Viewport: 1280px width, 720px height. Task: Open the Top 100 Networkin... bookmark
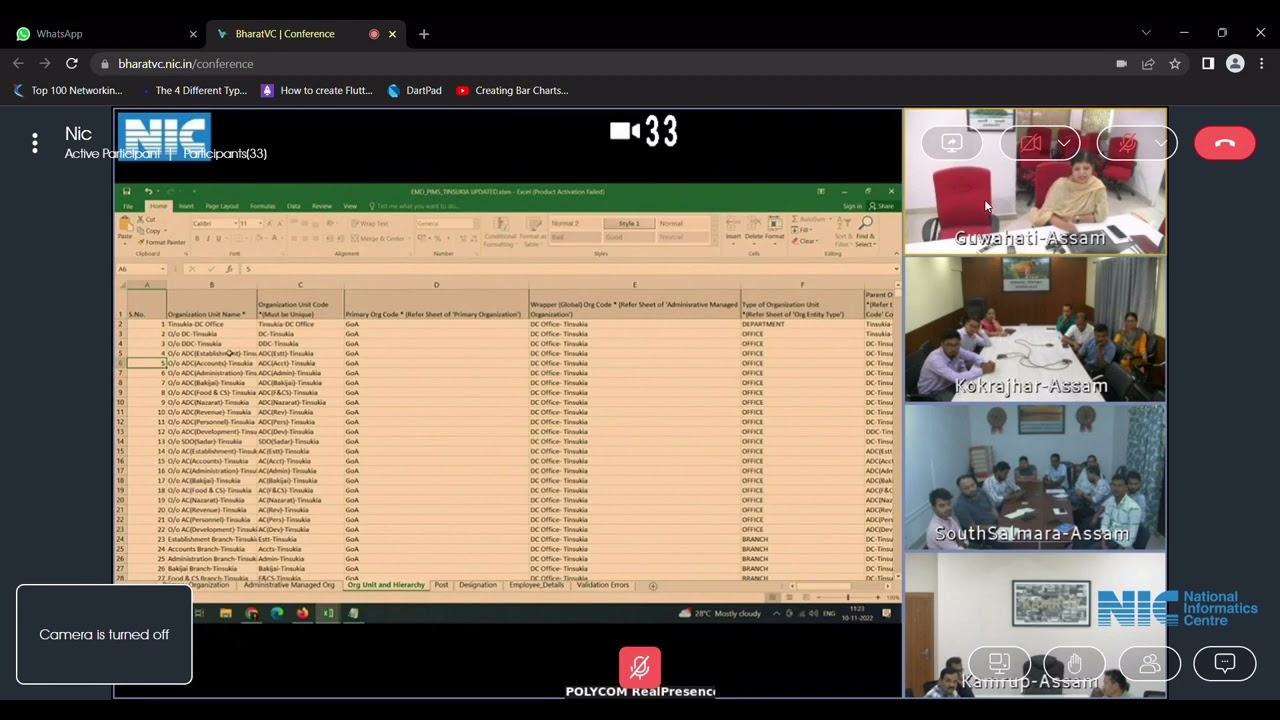(x=67, y=90)
